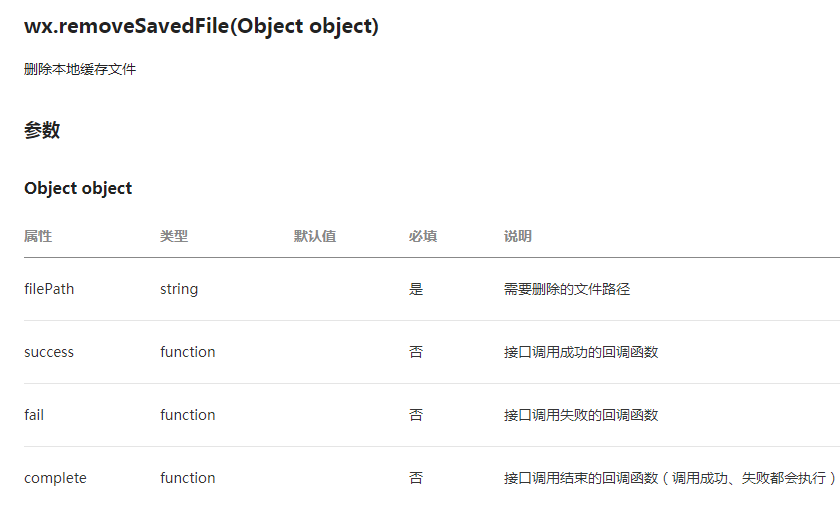Click 删除本地缓存文件 description text

click(x=80, y=69)
